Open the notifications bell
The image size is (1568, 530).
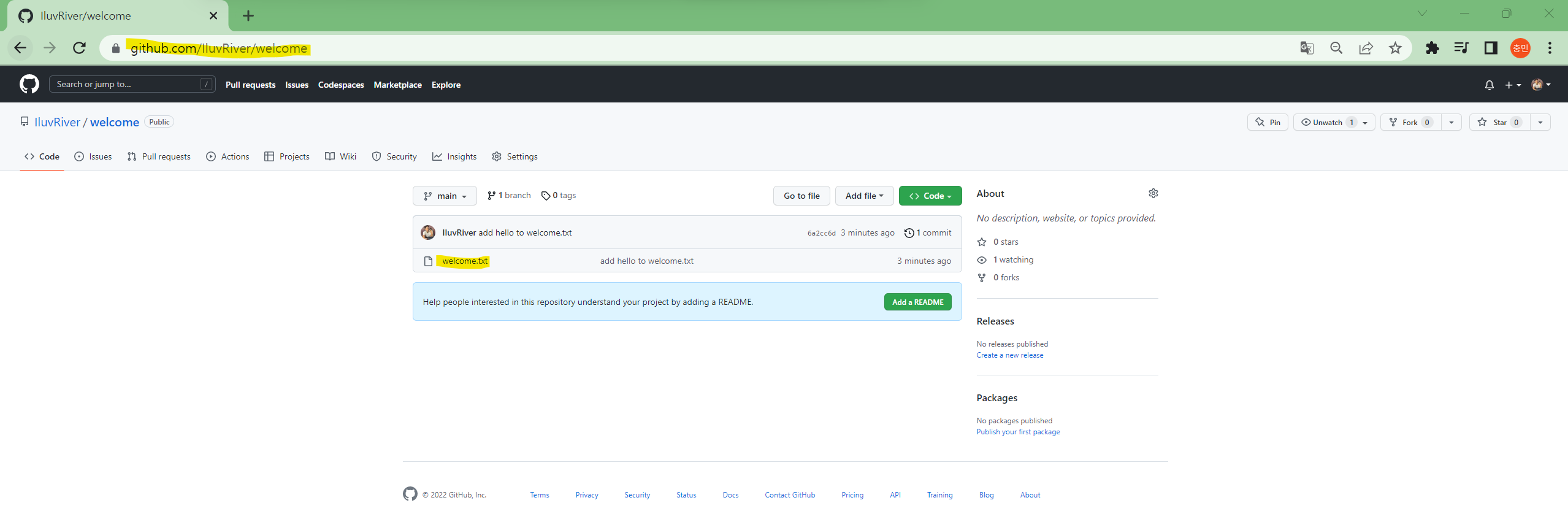[x=1489, y=85]
